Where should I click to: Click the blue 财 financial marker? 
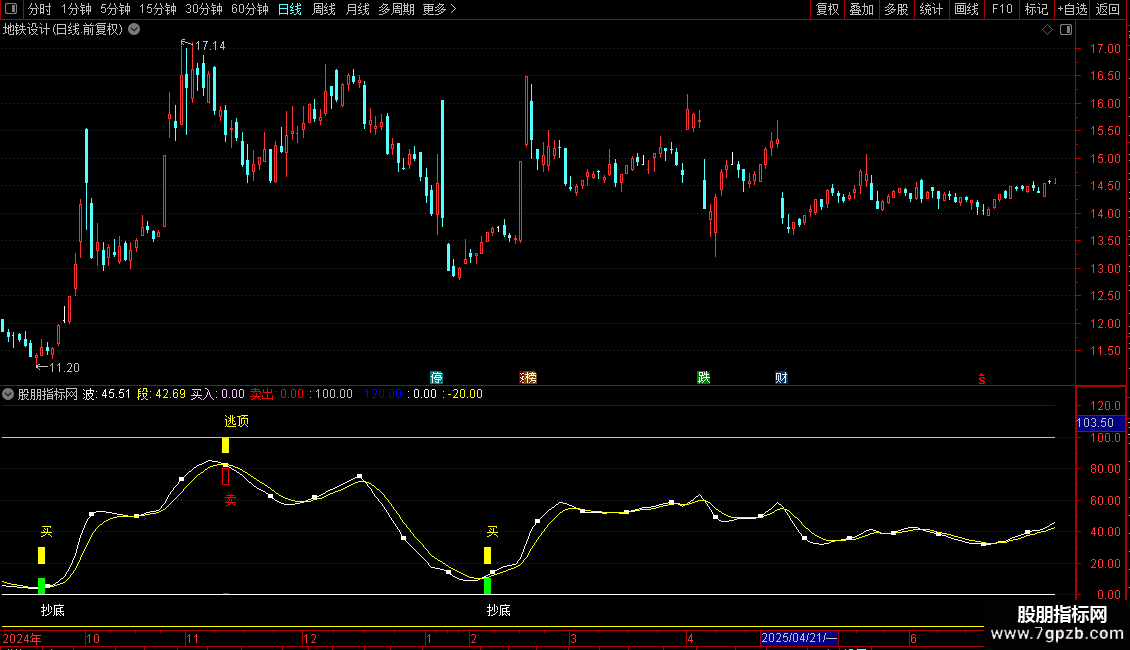[x=781, y=378]
